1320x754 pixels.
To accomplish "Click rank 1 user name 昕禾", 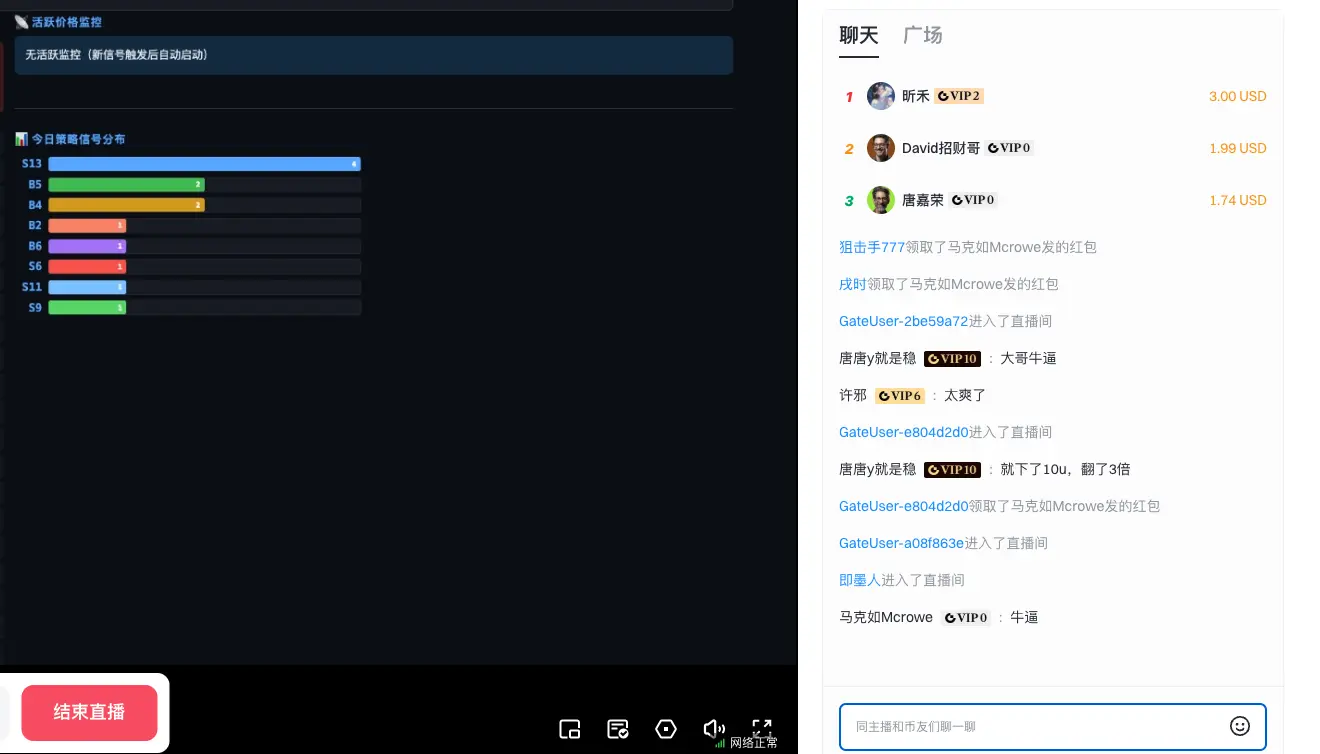I will pos(916,96).
